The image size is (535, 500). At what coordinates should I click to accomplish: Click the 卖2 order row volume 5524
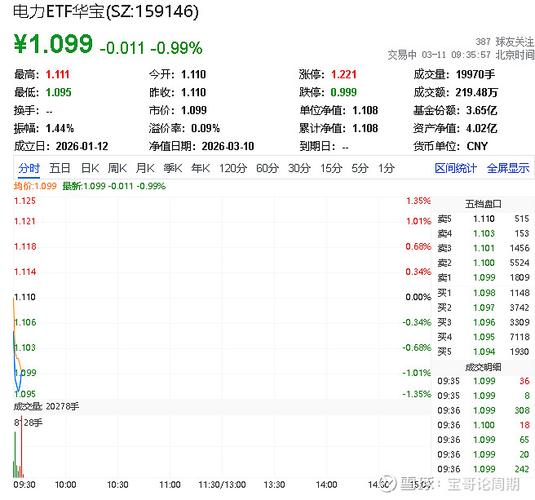point(519,263)
